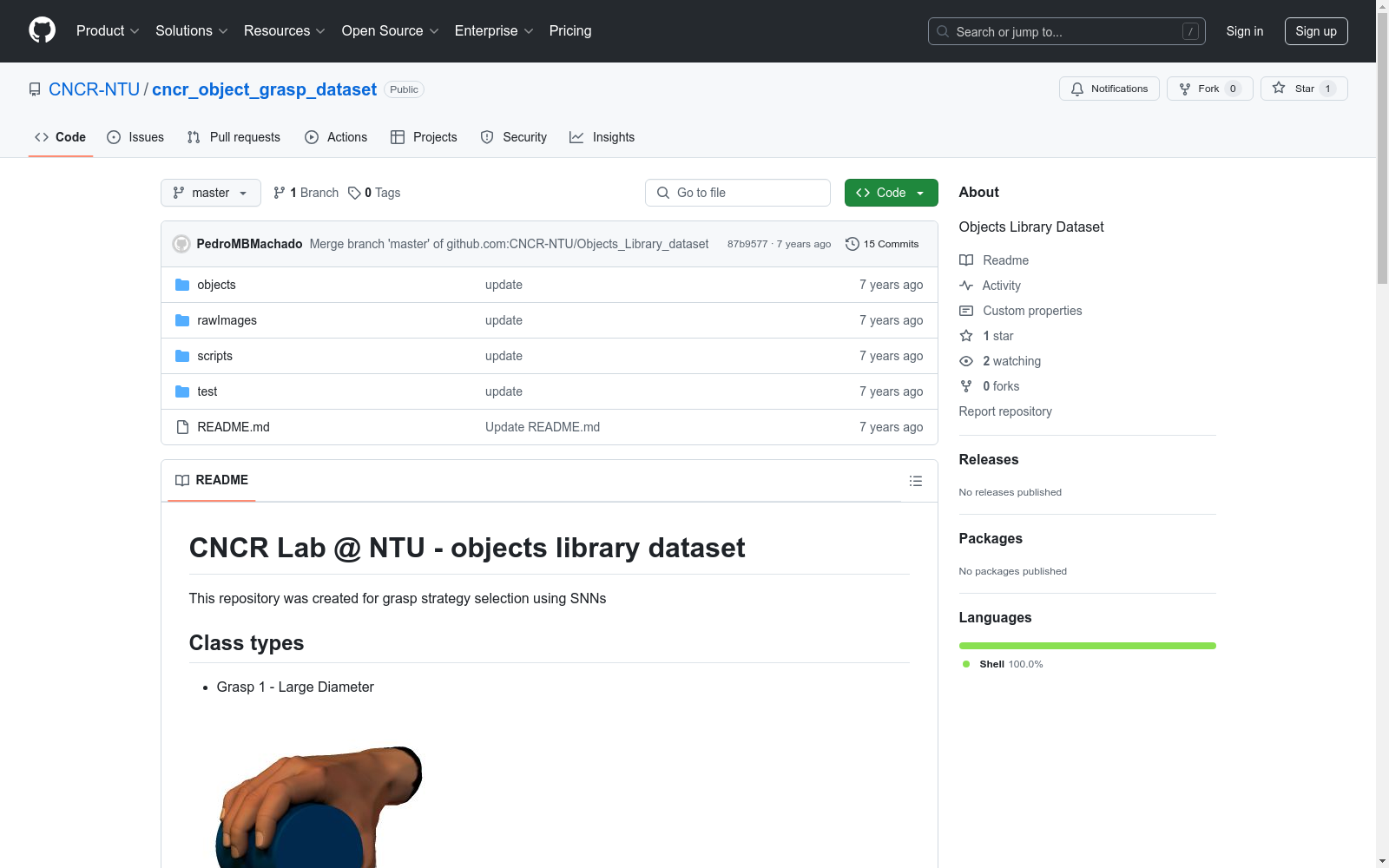The image size is (1389, 868).
Task: Click the Notifications bell button
Action: click(1109, 89)
